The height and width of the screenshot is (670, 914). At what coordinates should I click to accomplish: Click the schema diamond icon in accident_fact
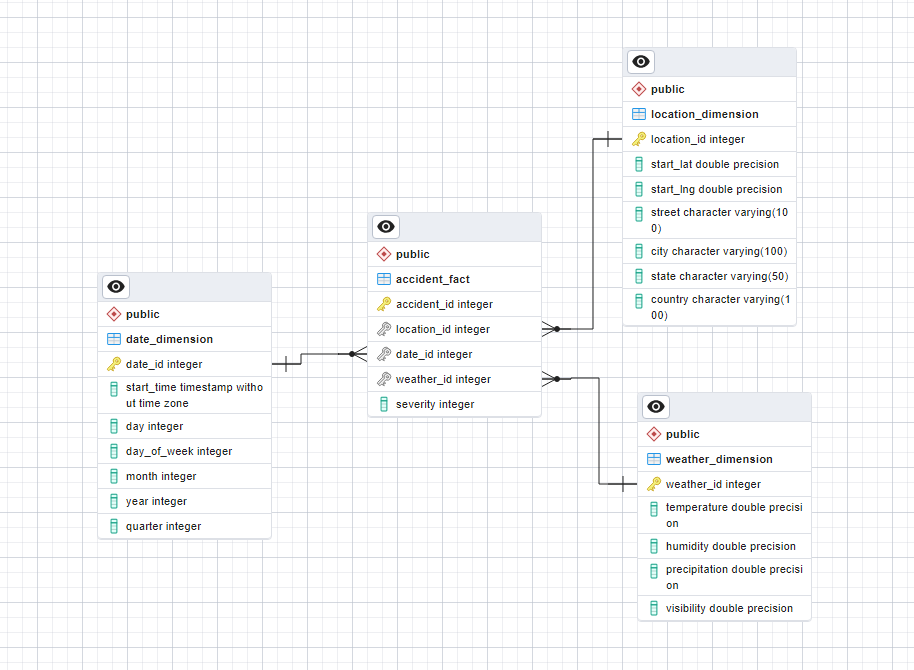pos(384,254)
